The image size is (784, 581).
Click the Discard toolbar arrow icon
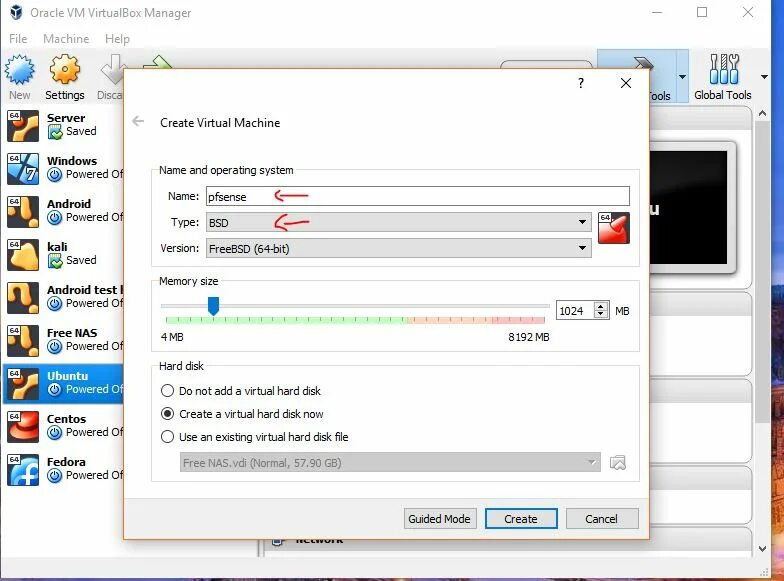coord(112,70)
